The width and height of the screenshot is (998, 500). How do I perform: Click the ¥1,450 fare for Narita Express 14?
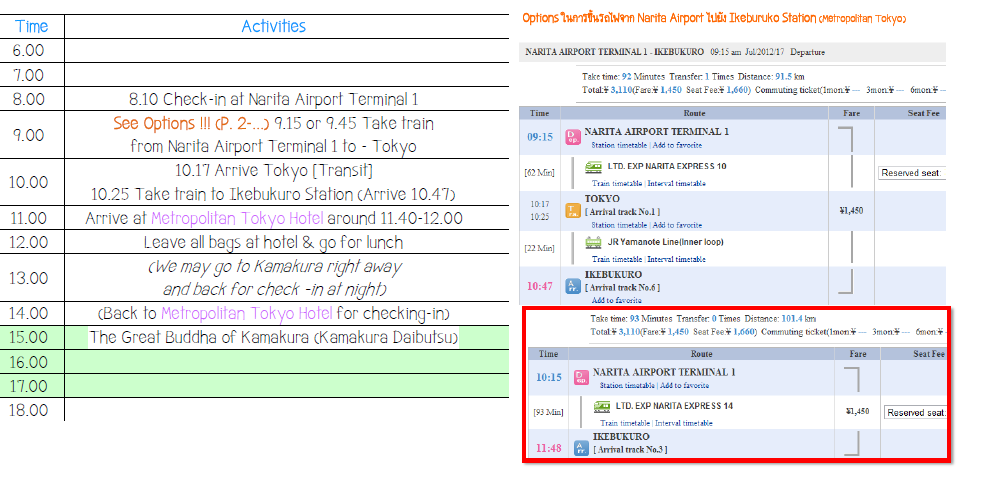click(x=857, y=412)
